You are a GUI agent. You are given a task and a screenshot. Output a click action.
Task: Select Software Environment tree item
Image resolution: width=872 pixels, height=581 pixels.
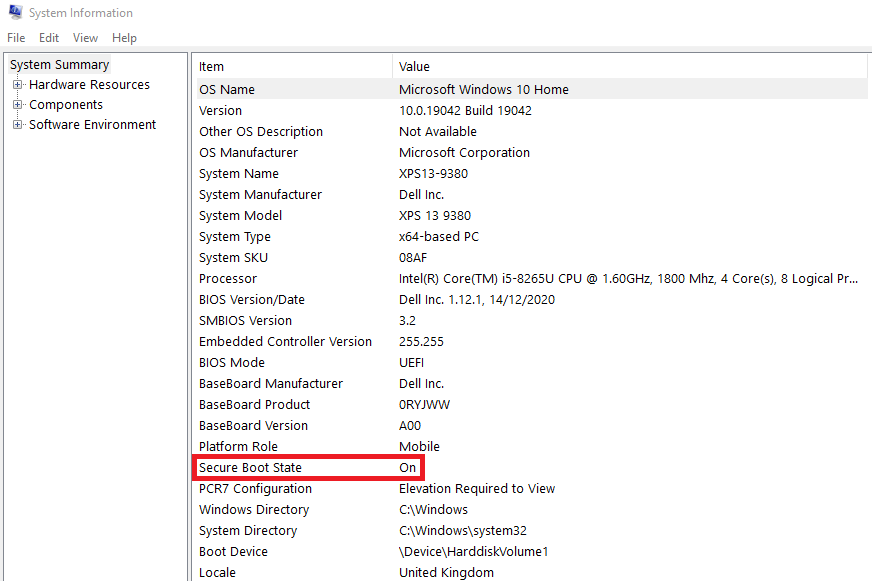[92, 125]
